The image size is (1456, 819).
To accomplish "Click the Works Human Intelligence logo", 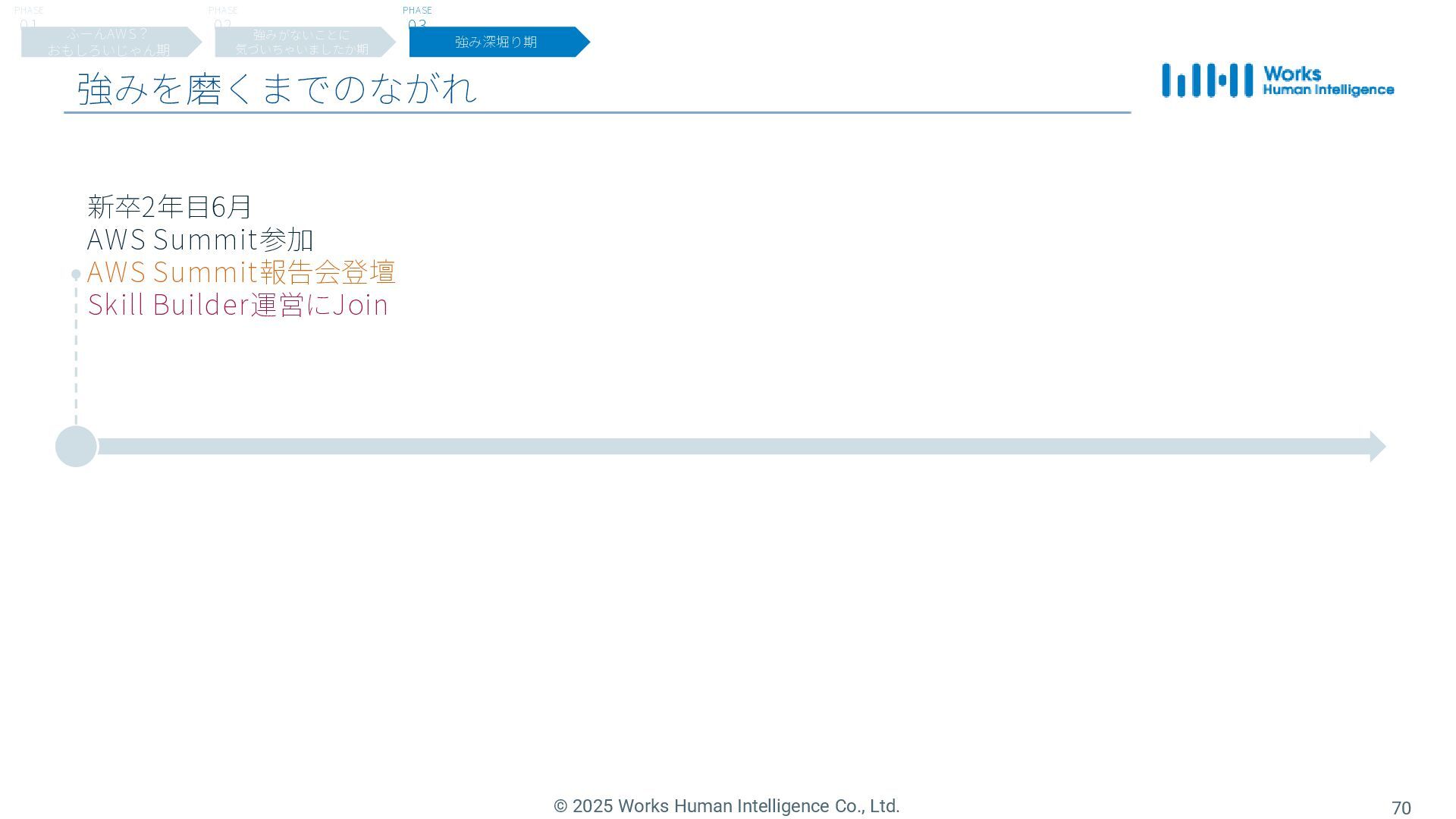I will click(x=1278, y=80).
